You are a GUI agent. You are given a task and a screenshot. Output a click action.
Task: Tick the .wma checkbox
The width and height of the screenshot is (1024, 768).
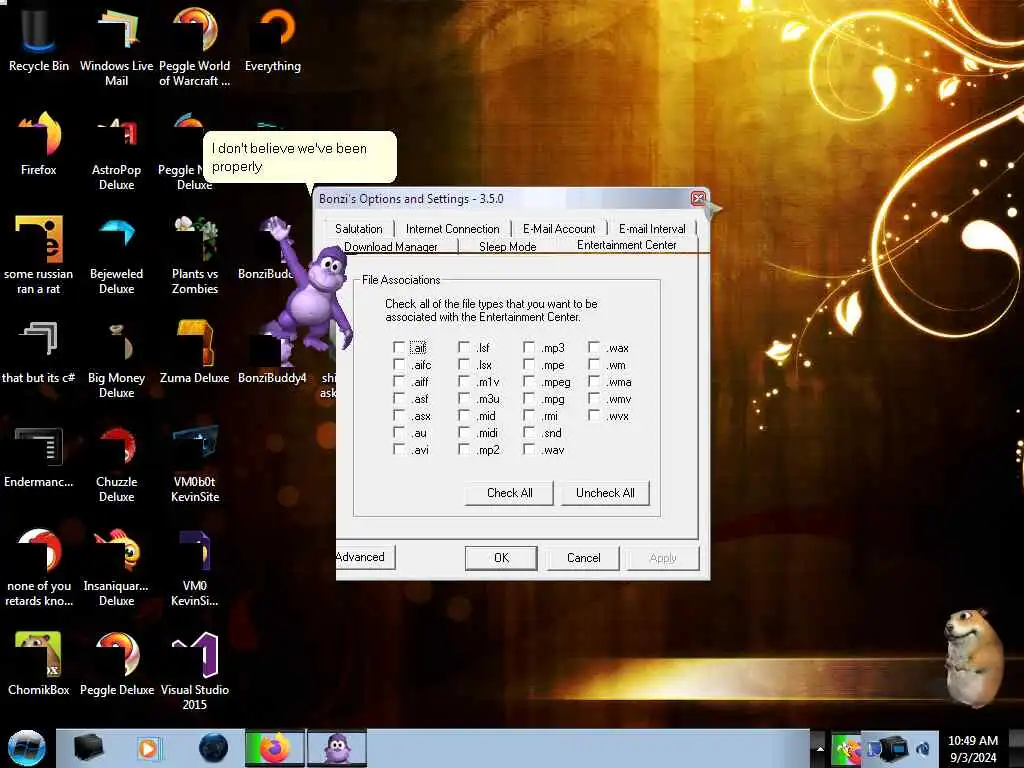tap(594, 381)
